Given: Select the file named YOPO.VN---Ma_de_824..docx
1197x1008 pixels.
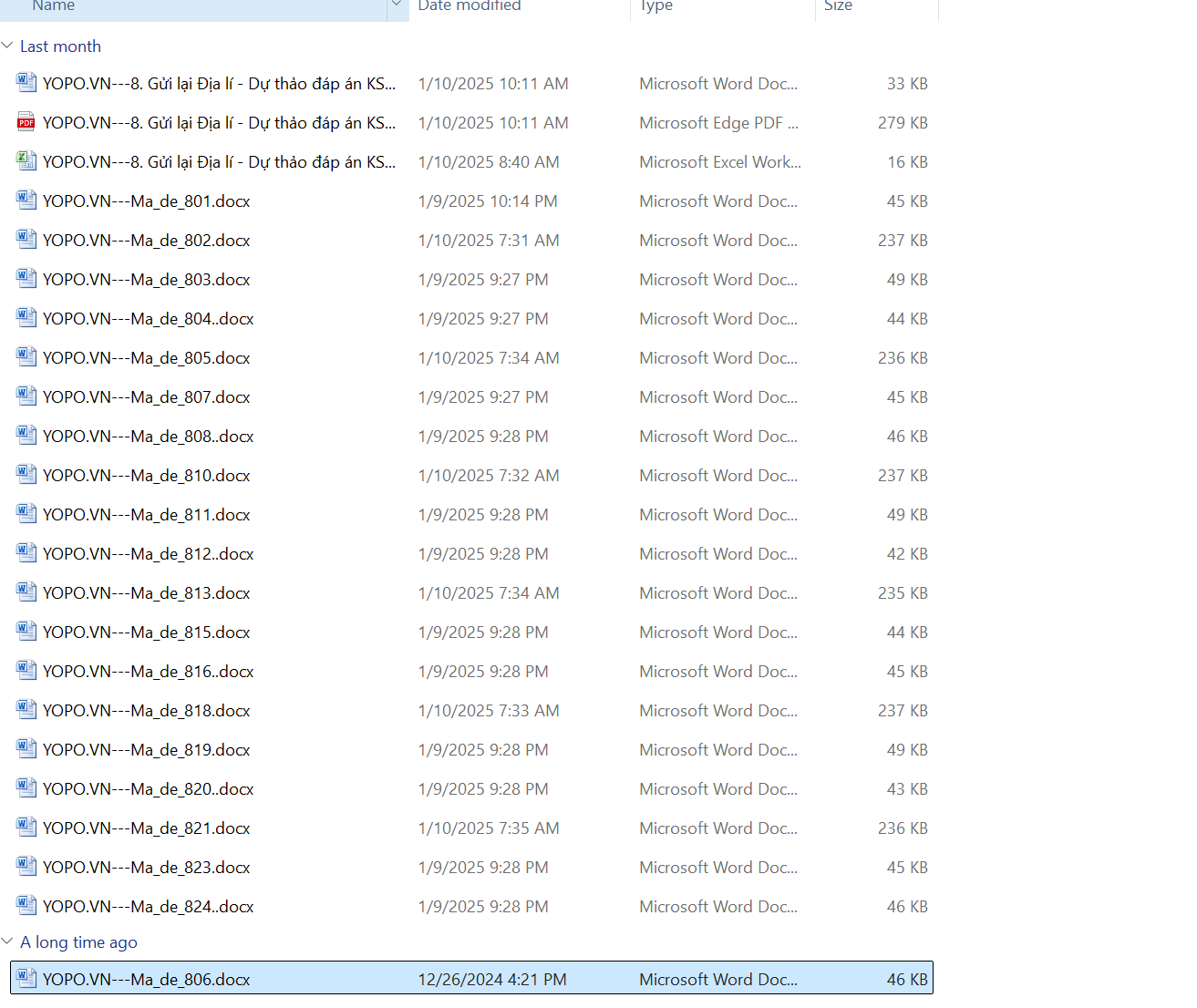Looking at the screenshot, I should [148, 907].
